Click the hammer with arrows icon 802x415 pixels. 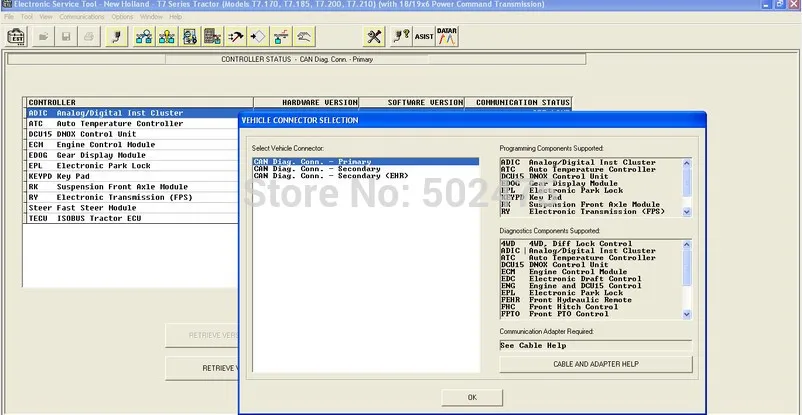pos(235,37)
